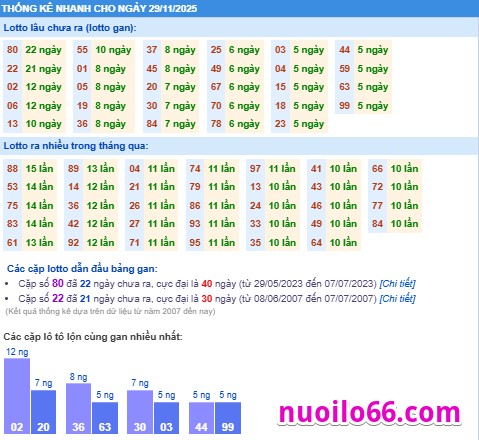Click number 01 beside '8 ngày'
Image resolution: width=479 pixels, height=440 pixels.
(x=82, y=69)
